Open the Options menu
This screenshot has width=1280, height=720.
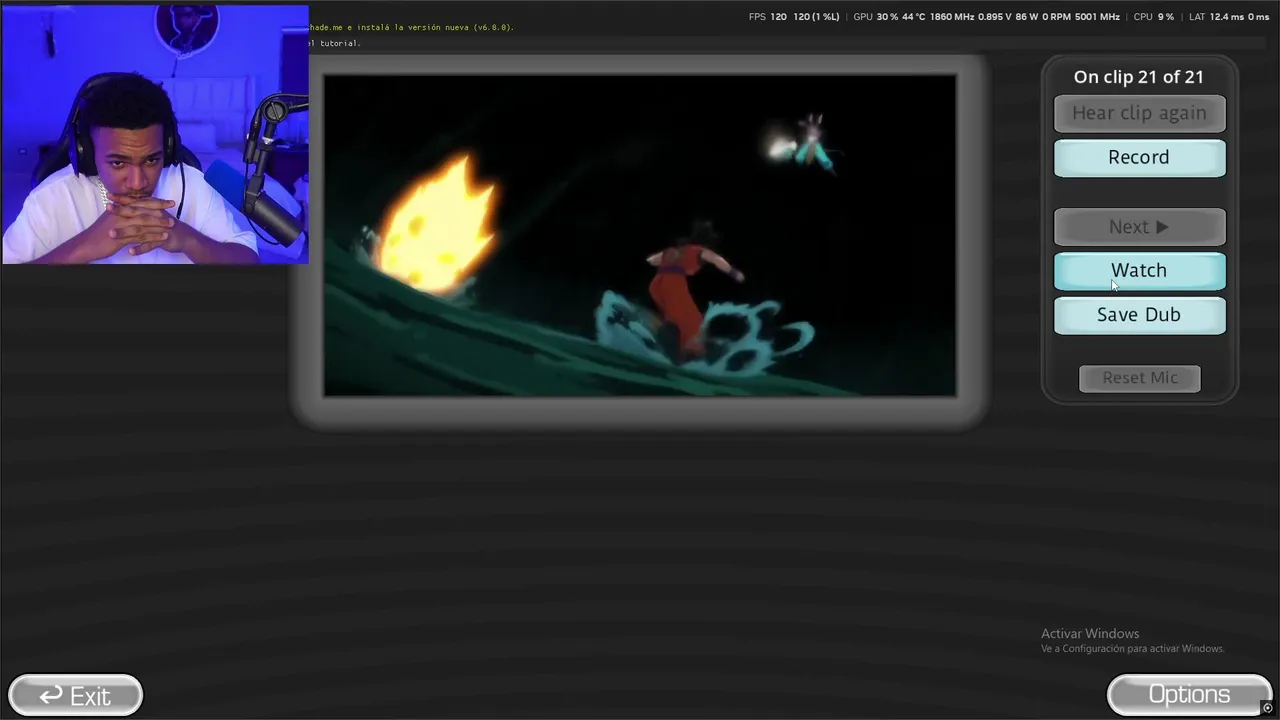pos(1189,695)
